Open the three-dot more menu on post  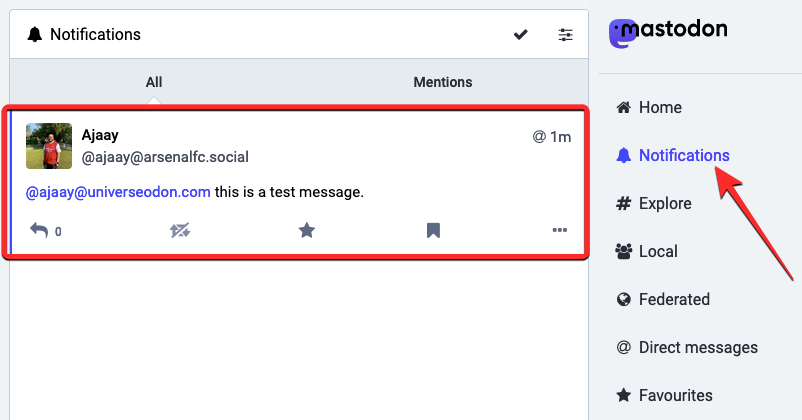559,230
